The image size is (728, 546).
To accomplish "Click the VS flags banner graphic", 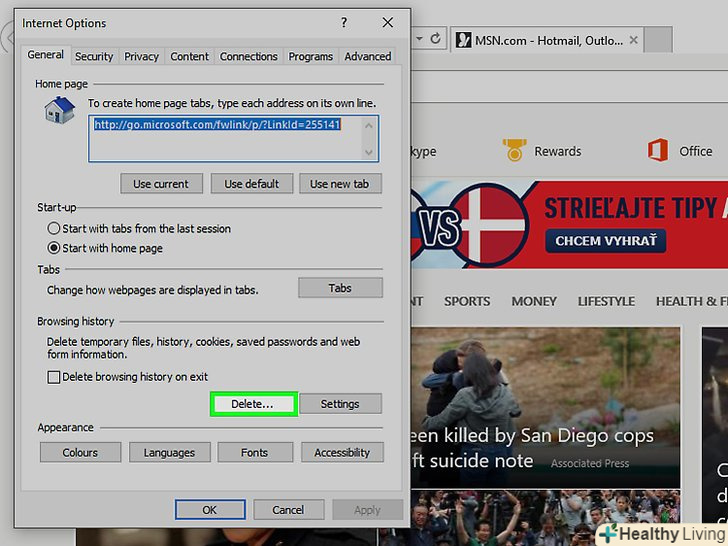I will [469, 225].
